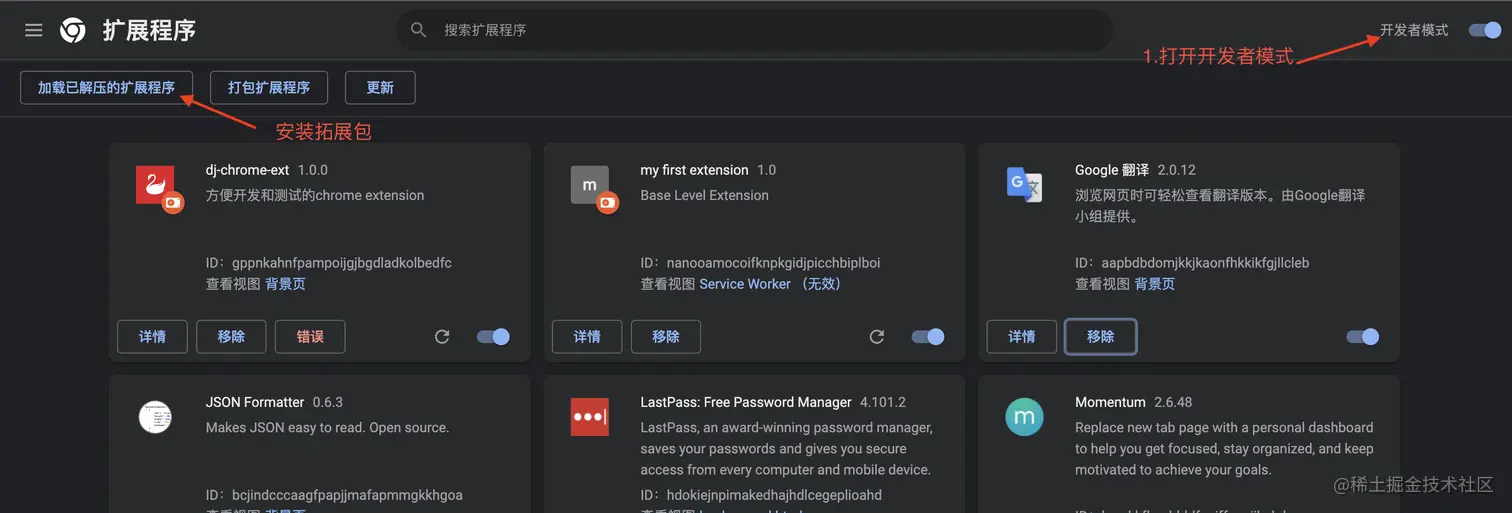Click the Momentum name text

point(1110,402)
